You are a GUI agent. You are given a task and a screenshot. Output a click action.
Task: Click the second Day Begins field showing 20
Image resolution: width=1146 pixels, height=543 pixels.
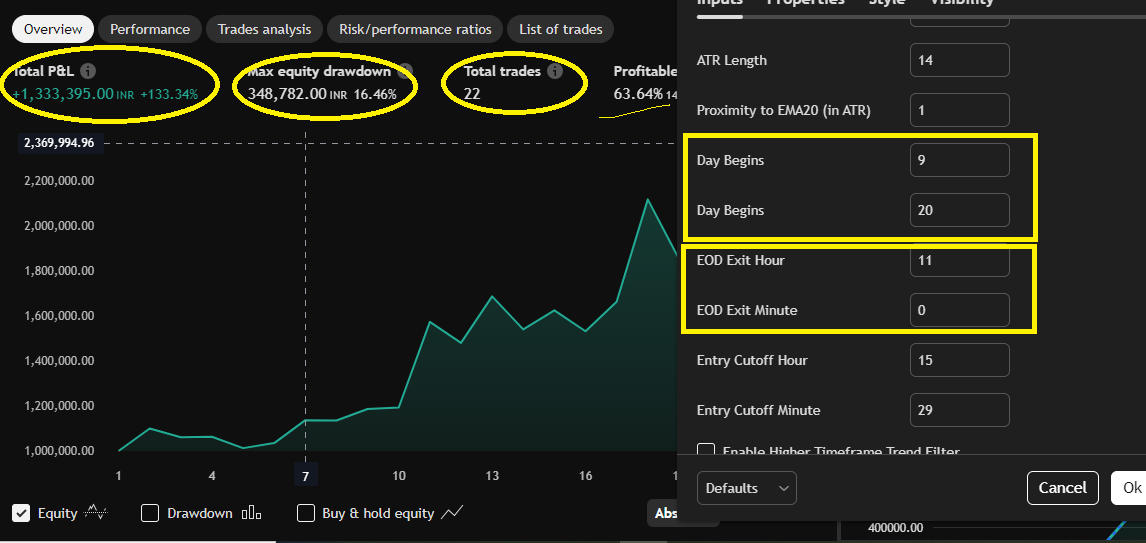click(x=960, y=210)
